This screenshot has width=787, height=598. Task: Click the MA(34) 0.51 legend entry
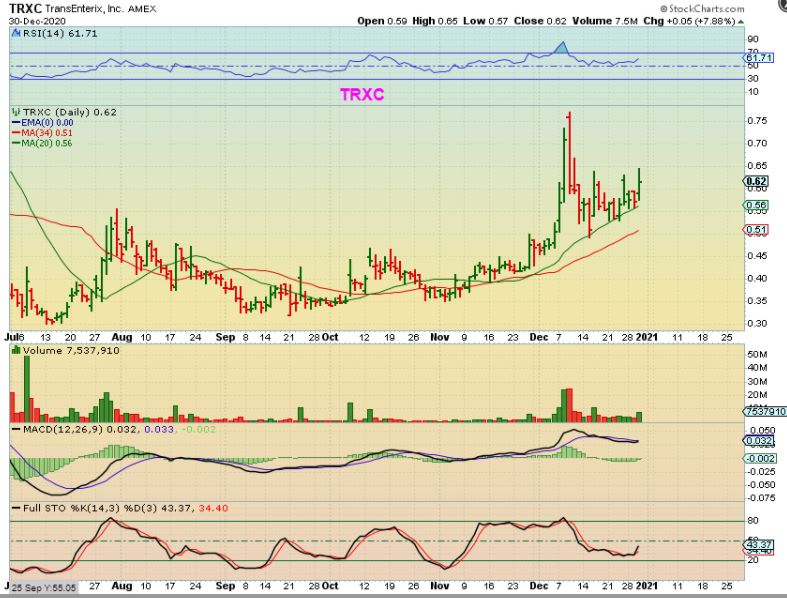click(x=47, y=133)
